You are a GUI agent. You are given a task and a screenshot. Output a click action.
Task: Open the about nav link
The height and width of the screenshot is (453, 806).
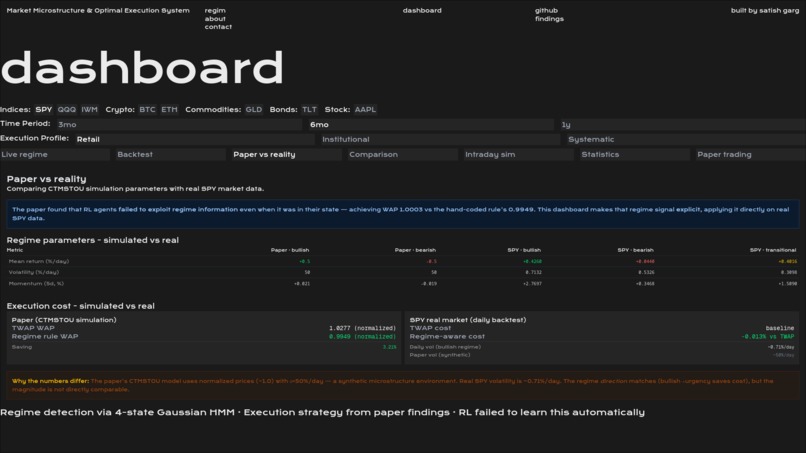tap(215, 19)
